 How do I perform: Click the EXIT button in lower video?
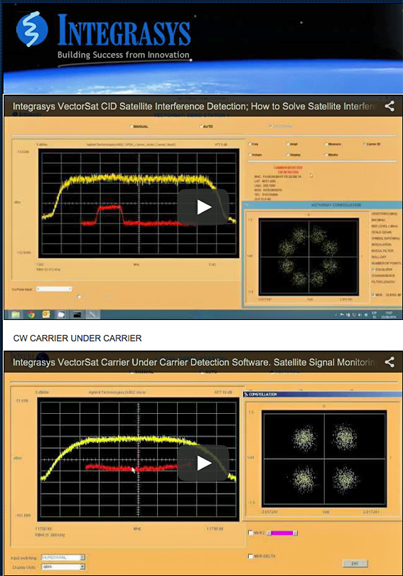coord(355,563)
